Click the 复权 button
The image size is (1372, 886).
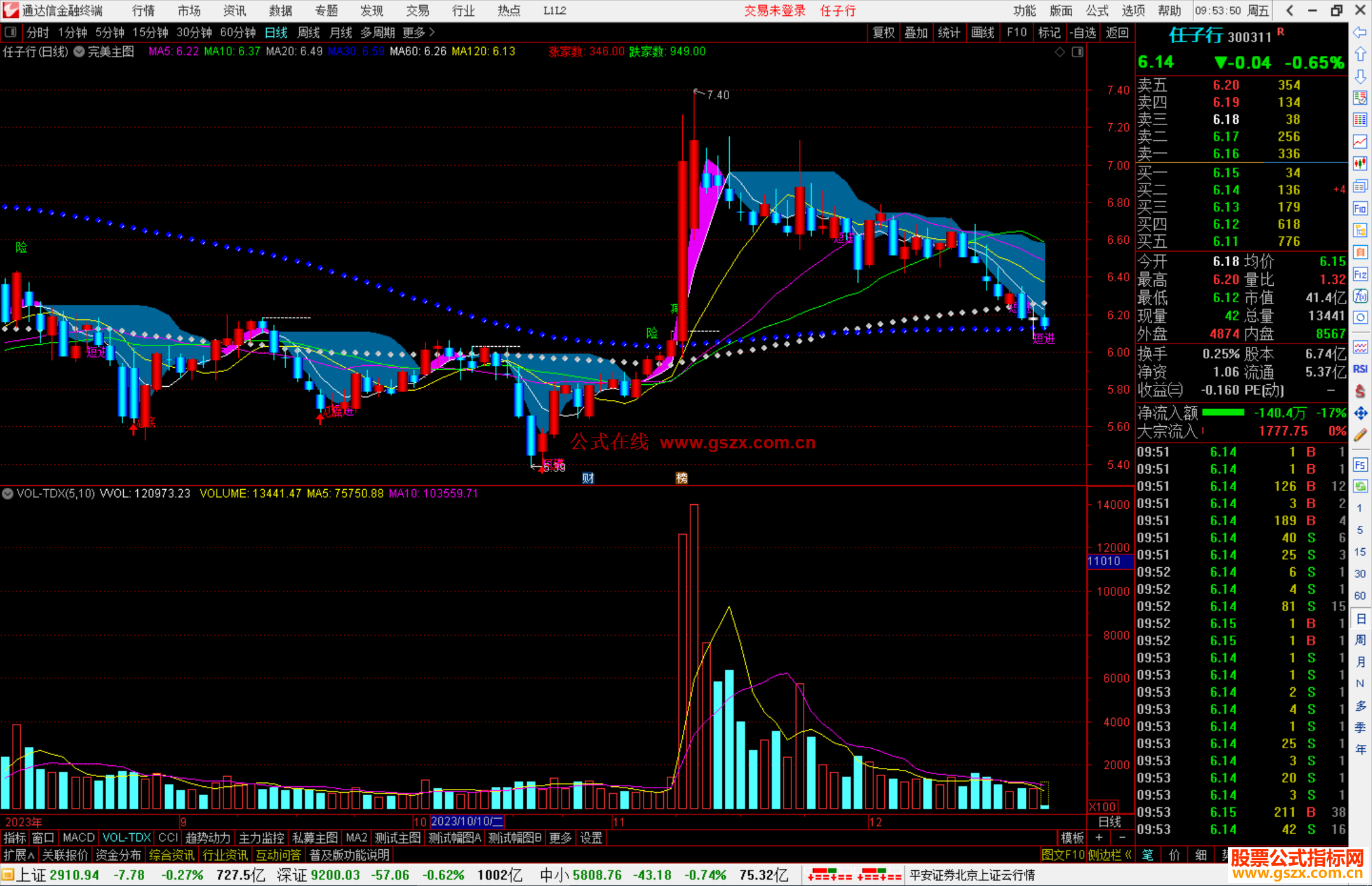click(x=883, y=32)
